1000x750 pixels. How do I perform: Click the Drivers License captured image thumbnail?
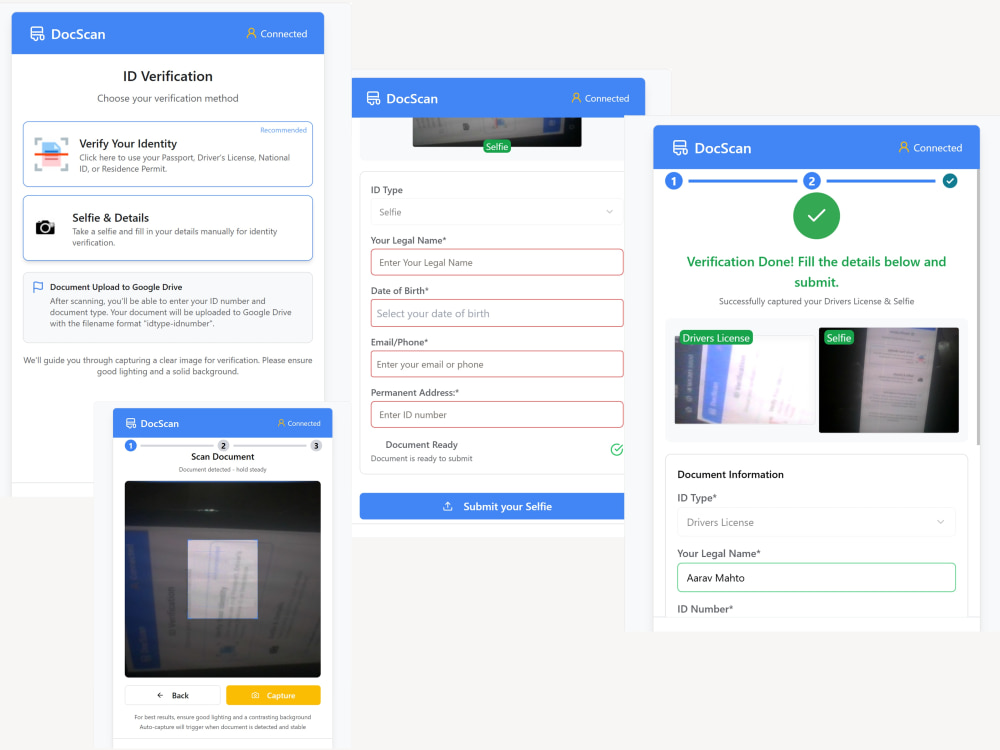(744, 379)
